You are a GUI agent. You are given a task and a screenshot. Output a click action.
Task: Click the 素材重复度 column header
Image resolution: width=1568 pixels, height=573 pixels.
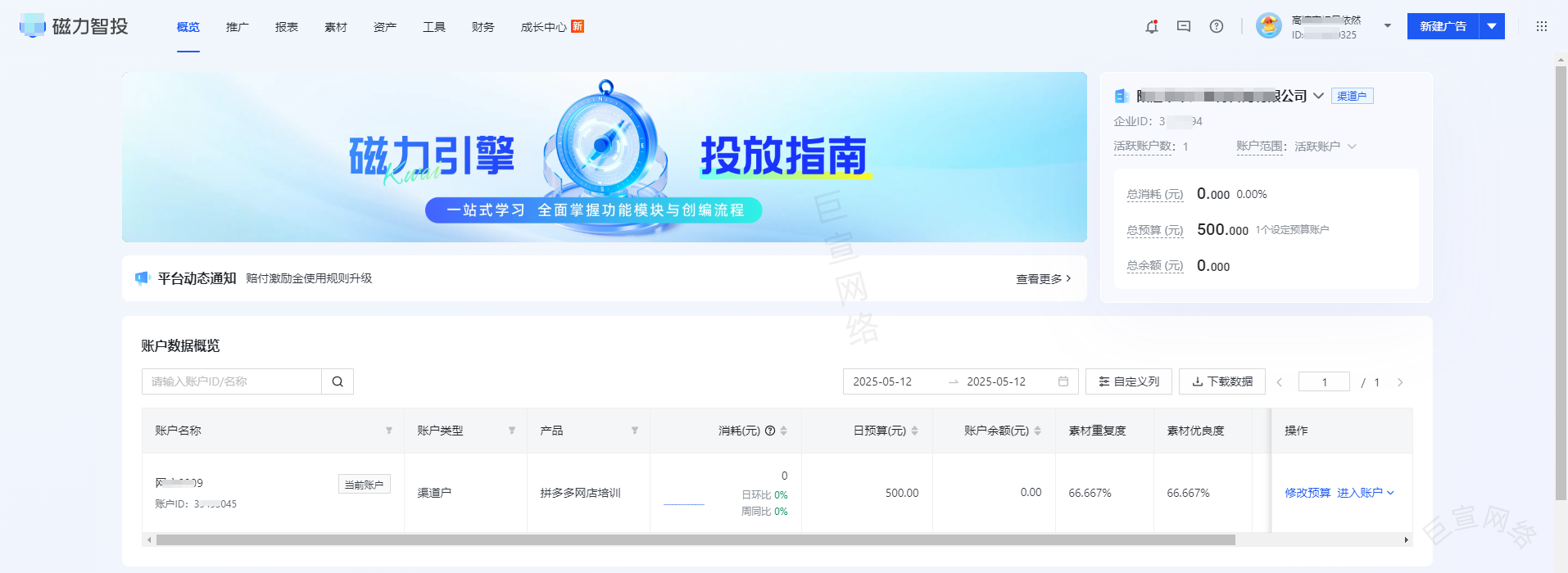coord(1098,431)
